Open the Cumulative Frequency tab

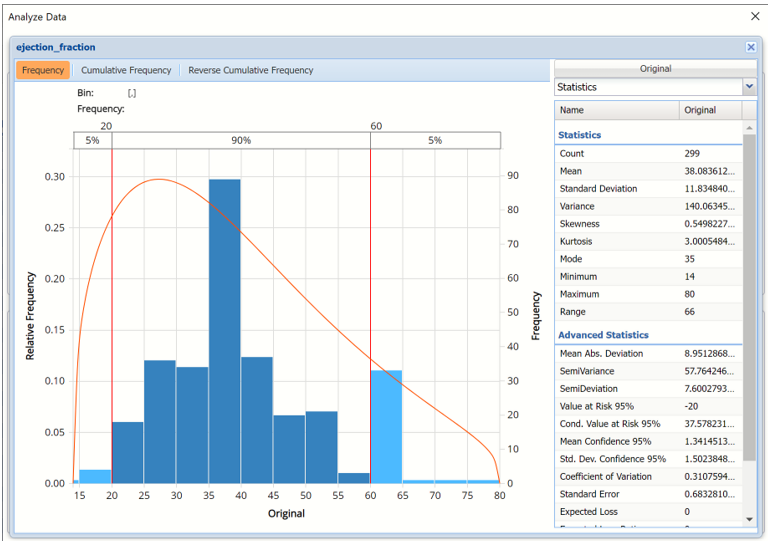[126, 70]
